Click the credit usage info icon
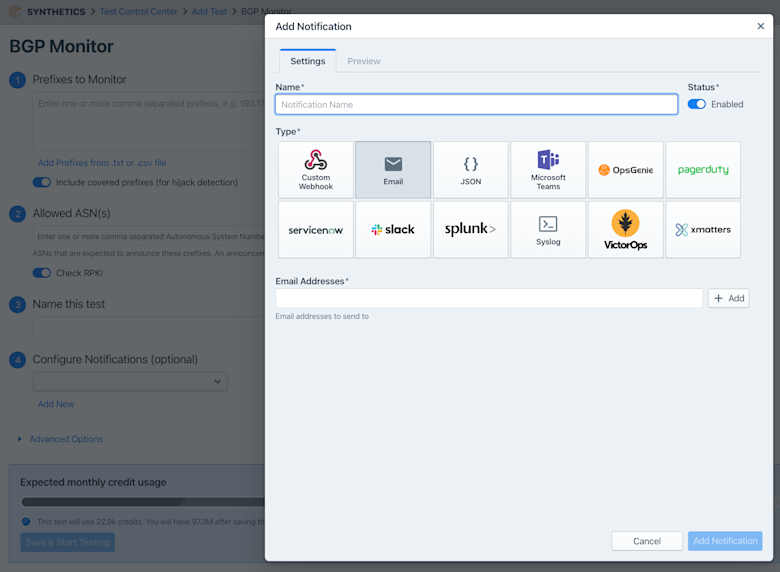The height and width of the screenshot is (572, 780). pyautogui.click(x=26, y=521)
